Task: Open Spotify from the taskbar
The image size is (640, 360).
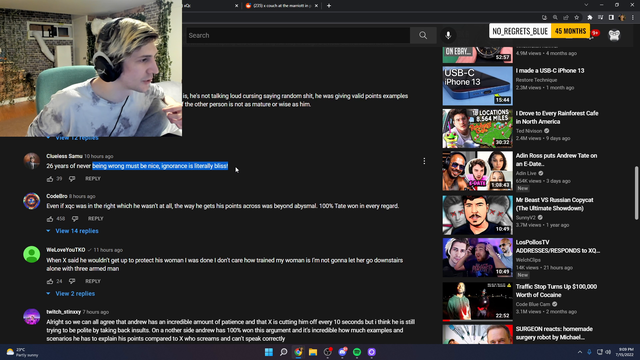Action: (357, 352)
